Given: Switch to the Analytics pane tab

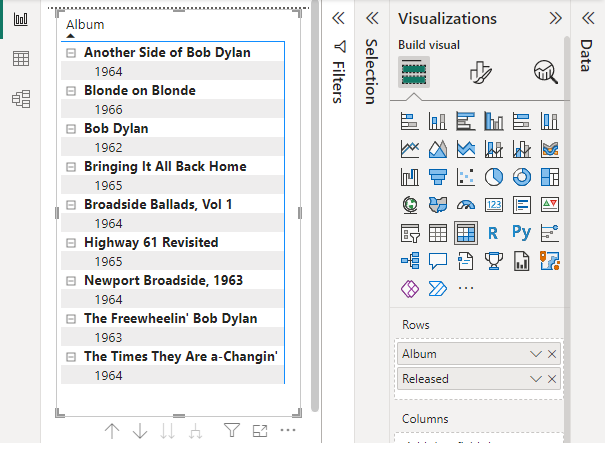Looking at the screenshot, I should click(x=545, y=71).
